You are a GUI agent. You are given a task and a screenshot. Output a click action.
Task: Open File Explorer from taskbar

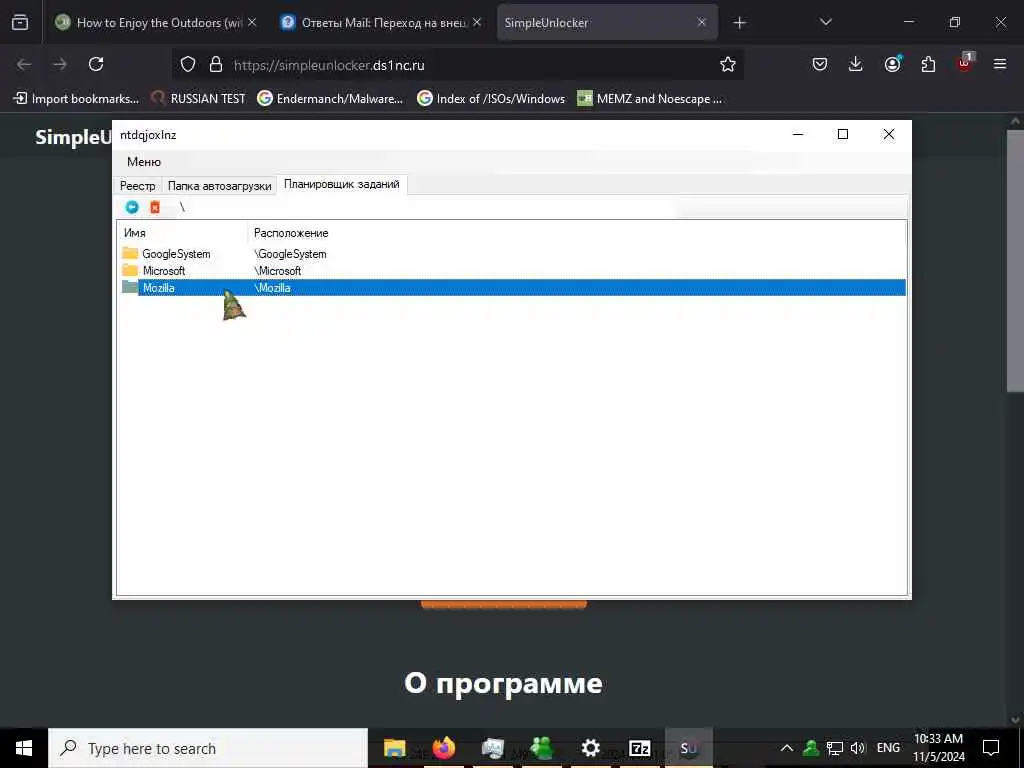pyautogui.click(x=394, y=748)
